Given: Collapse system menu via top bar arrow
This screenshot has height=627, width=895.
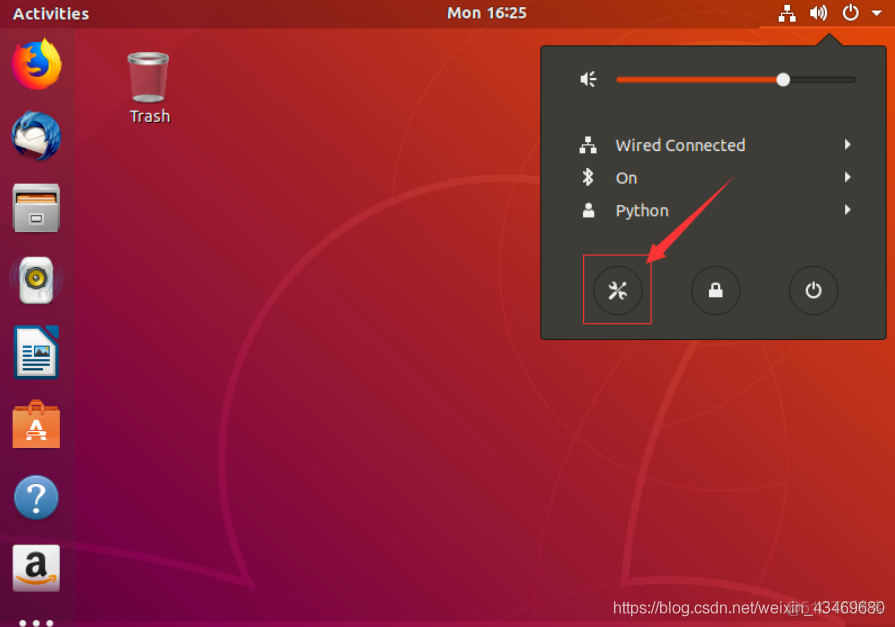Looking at the screenshot, I should coord(876,13).
